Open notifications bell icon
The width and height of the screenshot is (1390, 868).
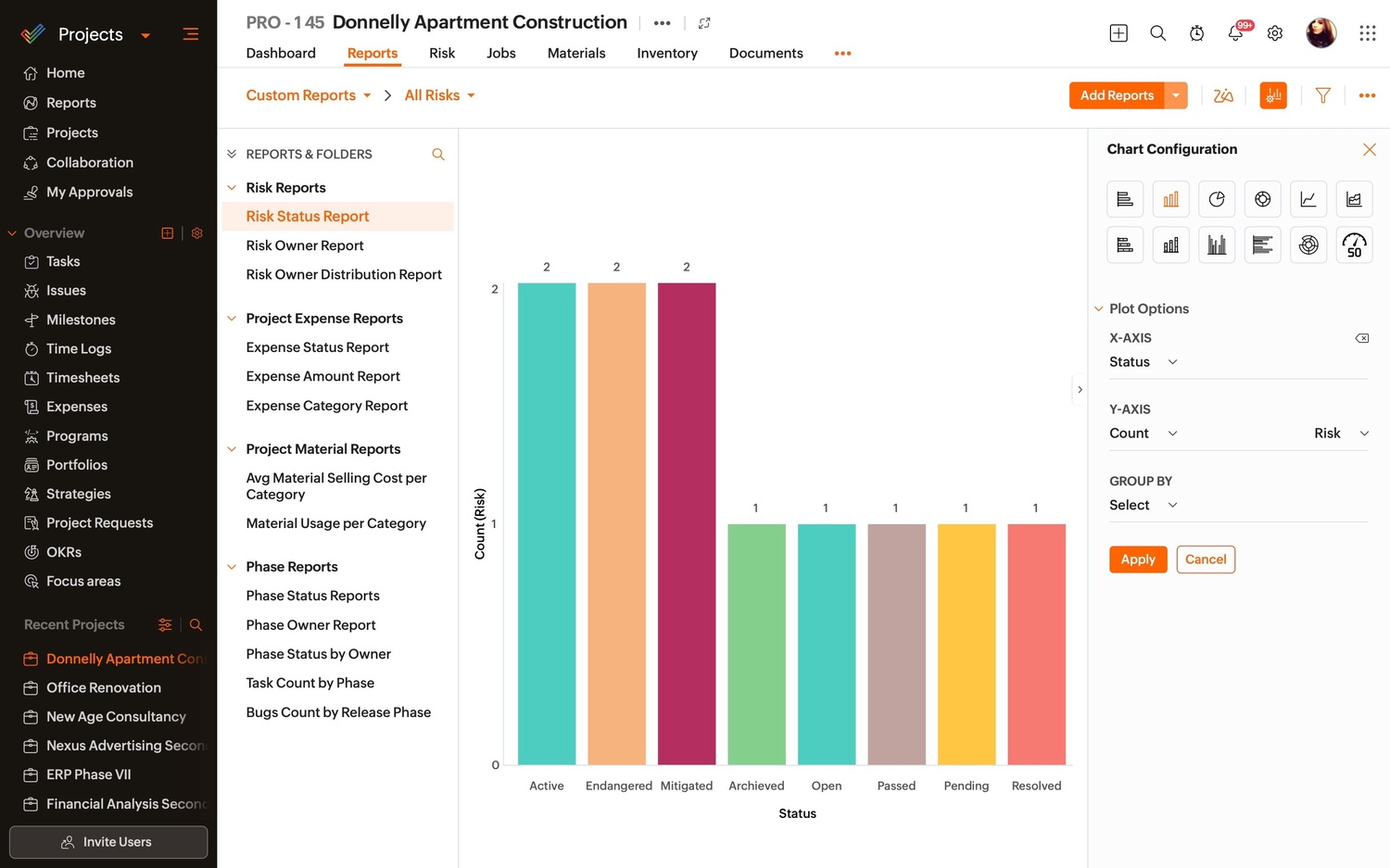pyautogui.click(x=1235, y=33)
